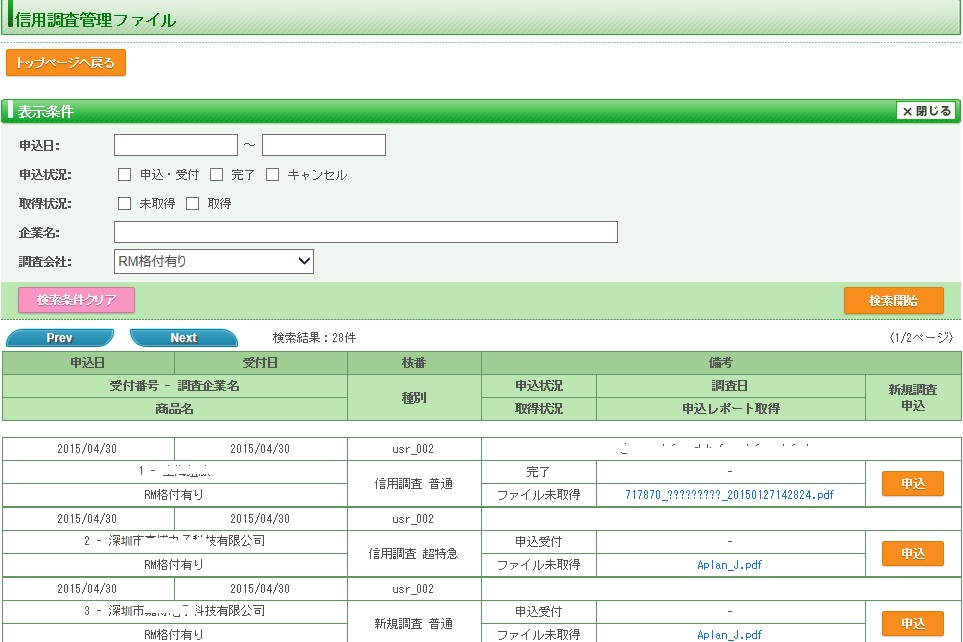Viewport: 963px width, 642px height.
Task: Go to previous page with Prev
Action: [x=60, y=338]
